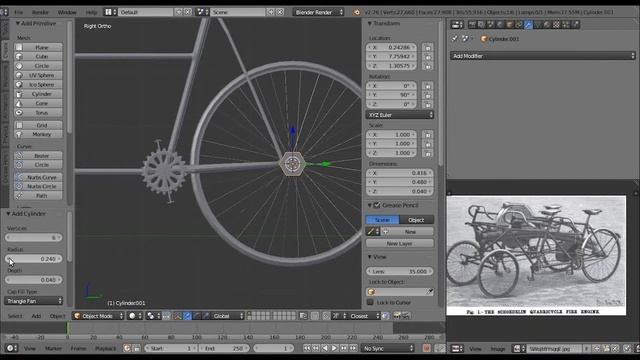Open the No Sync playback dropdown
This screenshot has width=640, height=360.
pyautogui.click(x=389, y=349)
